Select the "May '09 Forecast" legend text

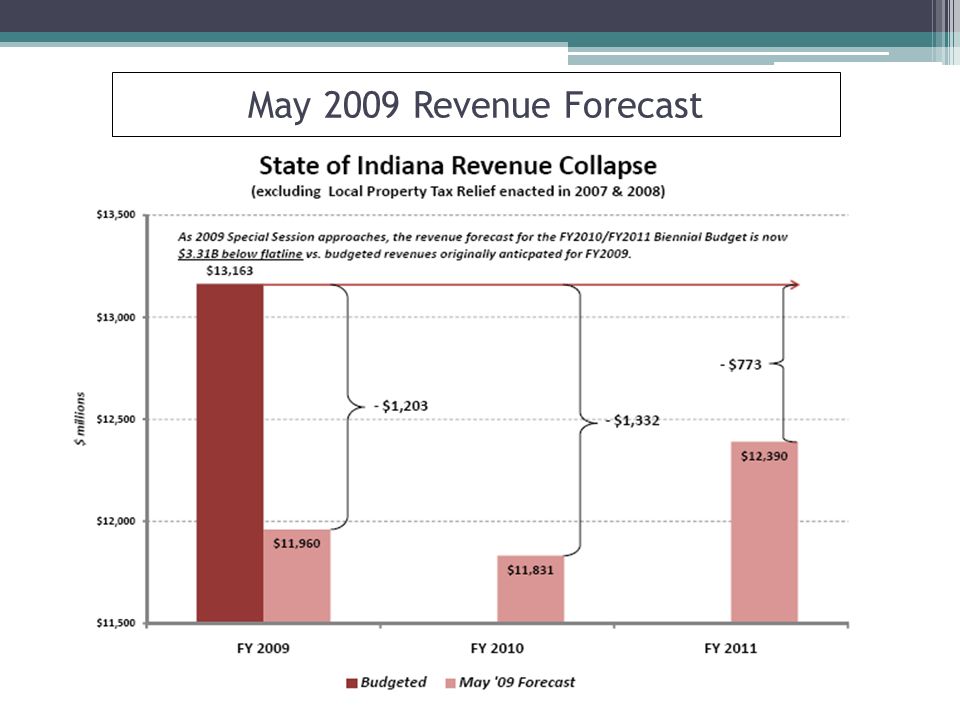(517, 682)
